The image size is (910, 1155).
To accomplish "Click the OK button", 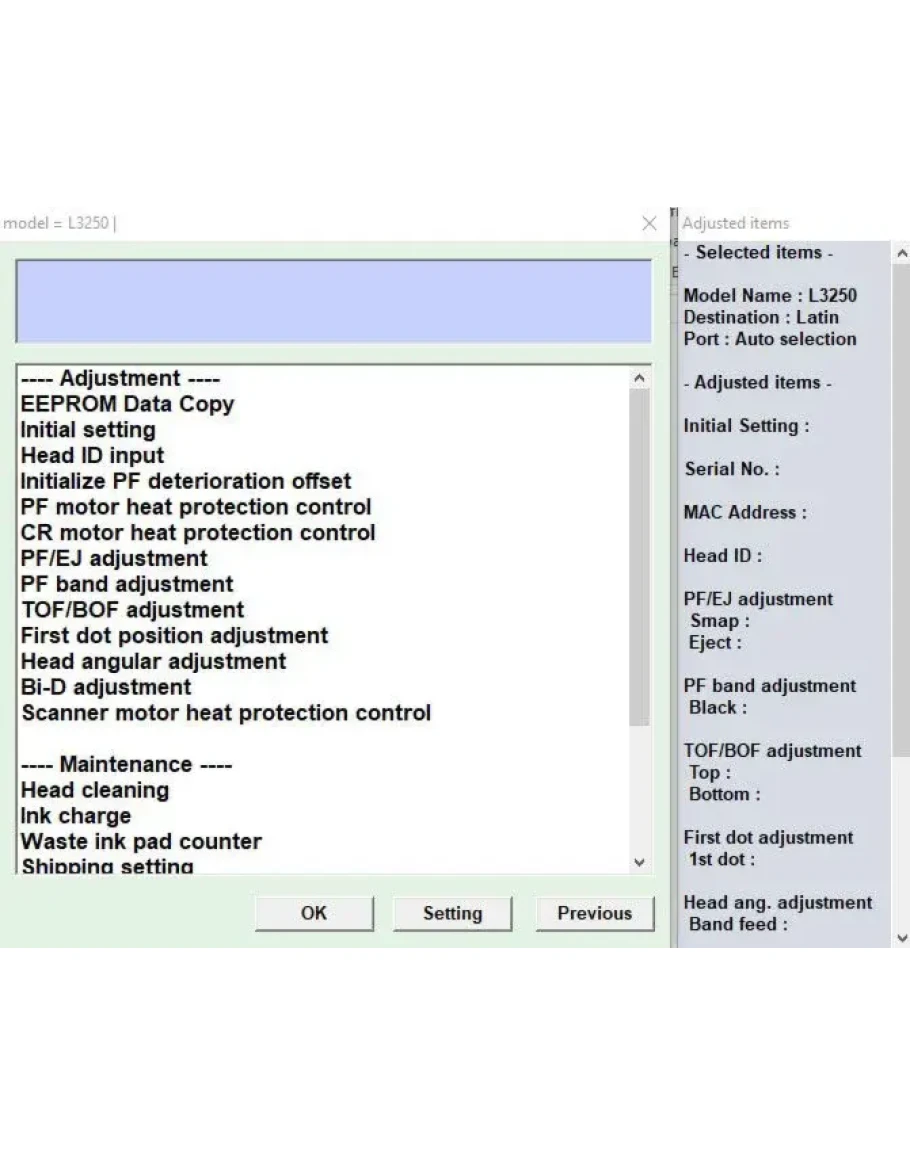I will point(313,913).
